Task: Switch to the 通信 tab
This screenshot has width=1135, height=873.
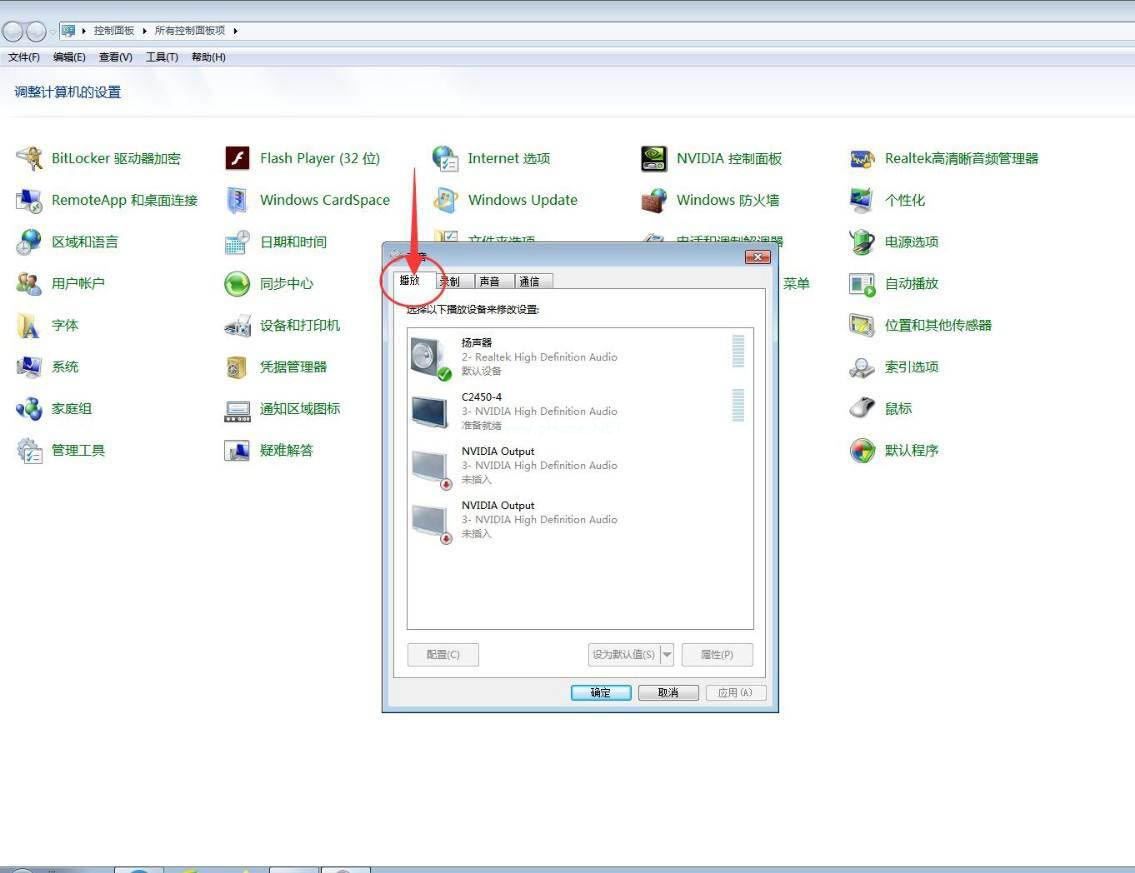Action: click(533, 282)
